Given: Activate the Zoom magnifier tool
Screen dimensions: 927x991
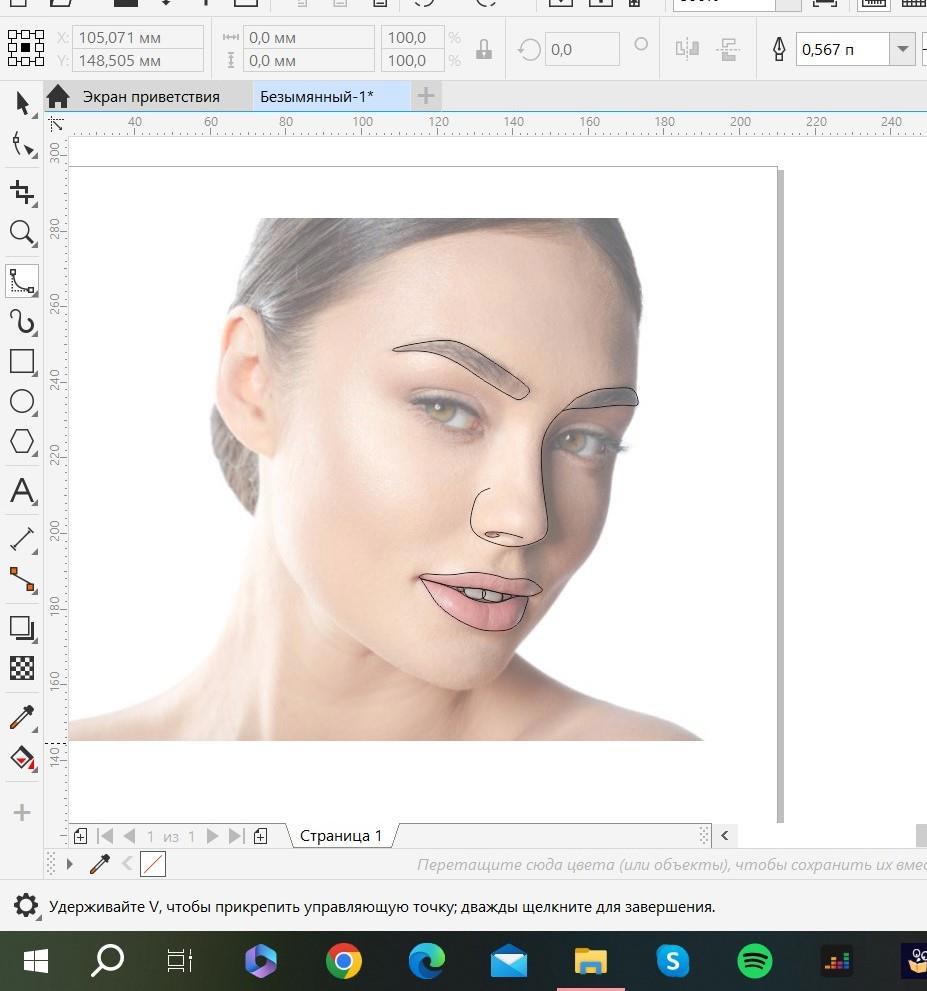Looking at the screenshot, I should point(22,233).
